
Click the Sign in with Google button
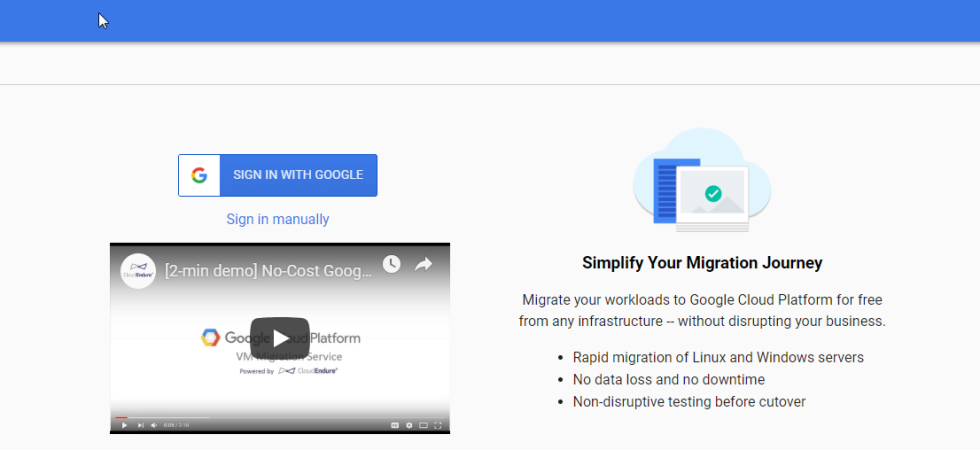[x=278, y=175]
